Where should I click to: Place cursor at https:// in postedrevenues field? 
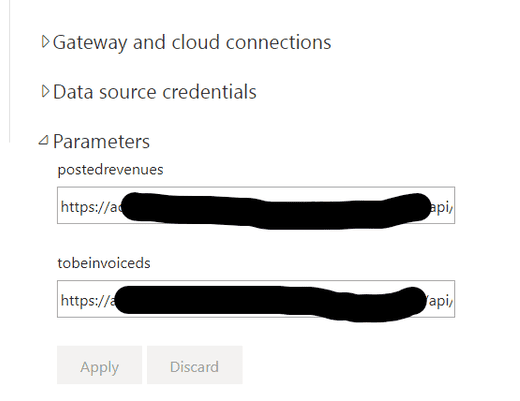pos(83,207)
